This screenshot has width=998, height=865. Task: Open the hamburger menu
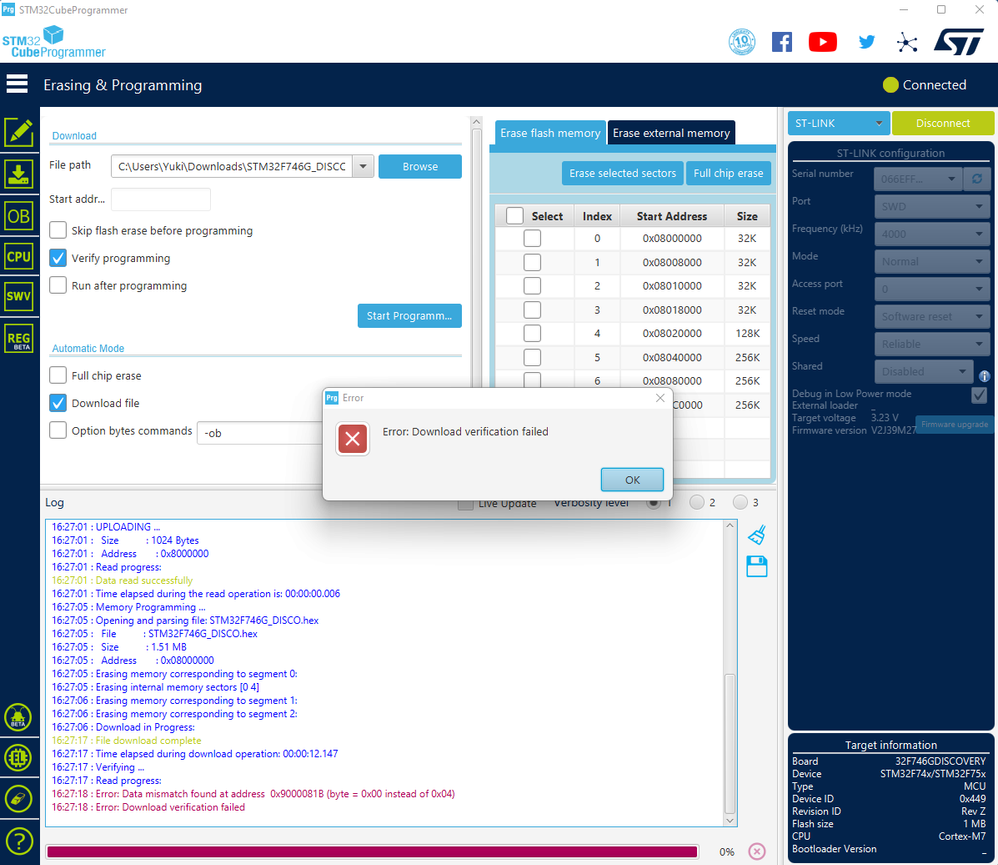[x=17, y=84]
